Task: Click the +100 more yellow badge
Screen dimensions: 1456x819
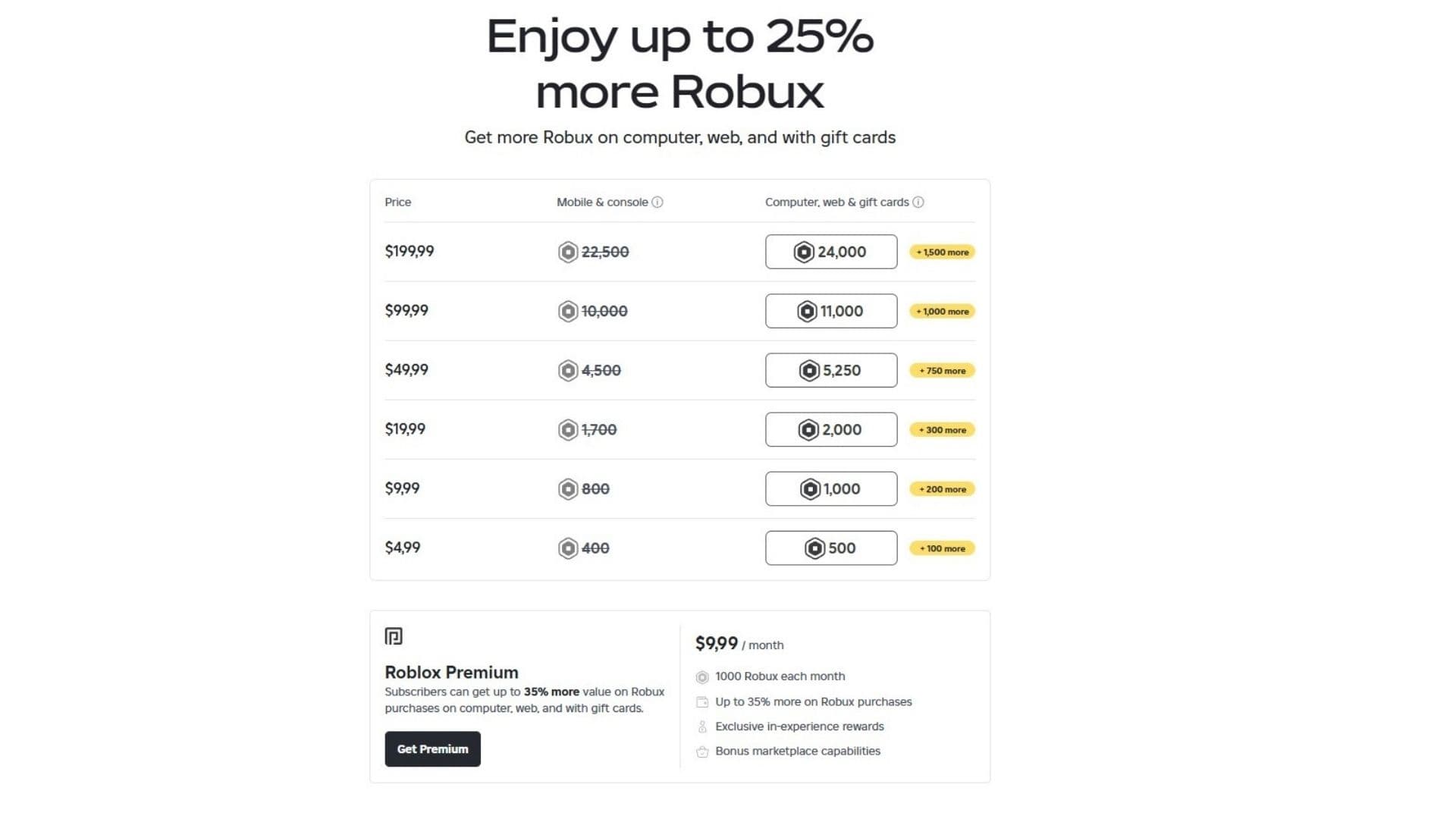Action: click(943, 548)
